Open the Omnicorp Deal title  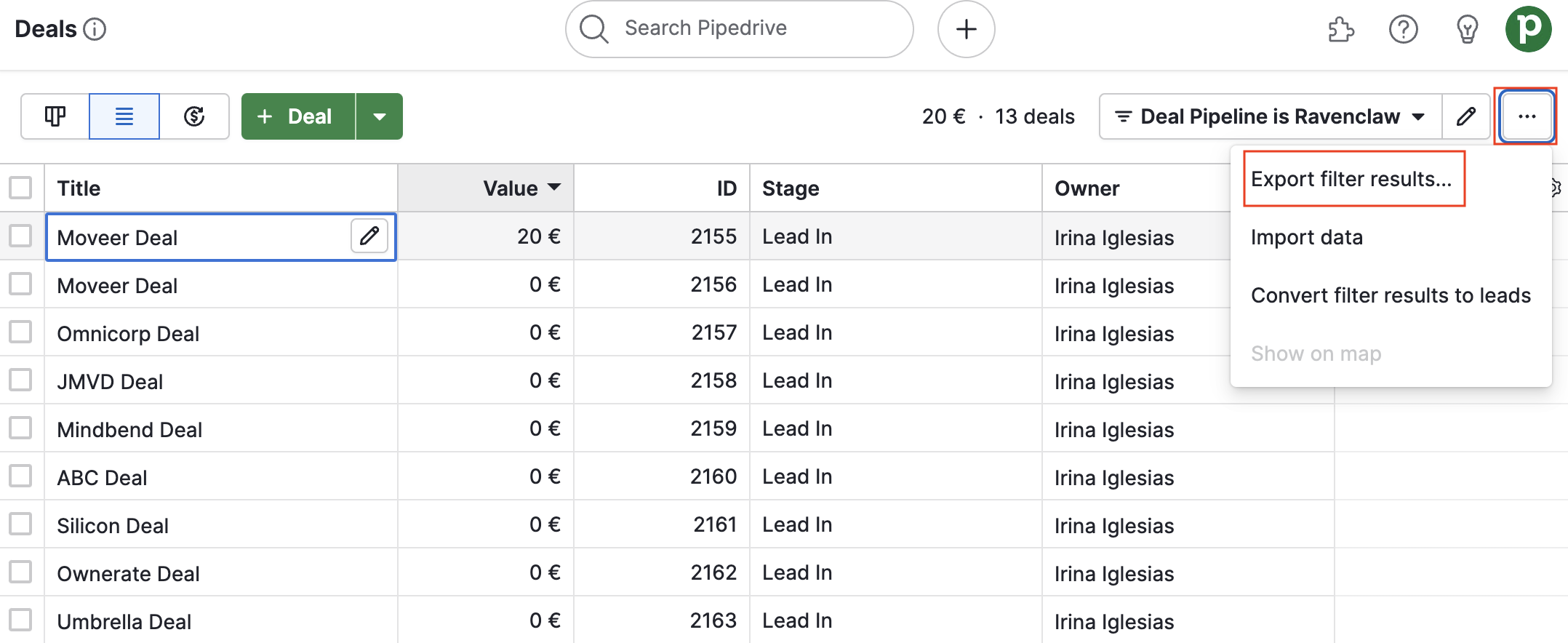coord(128,334)
